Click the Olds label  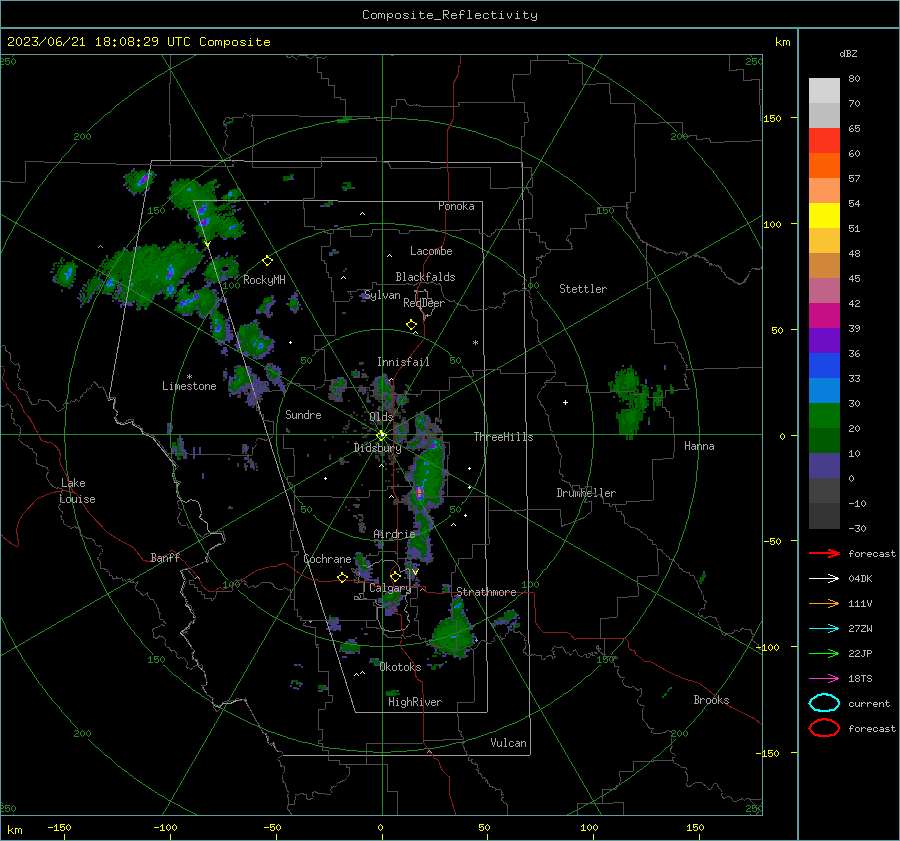coord(381,417)
